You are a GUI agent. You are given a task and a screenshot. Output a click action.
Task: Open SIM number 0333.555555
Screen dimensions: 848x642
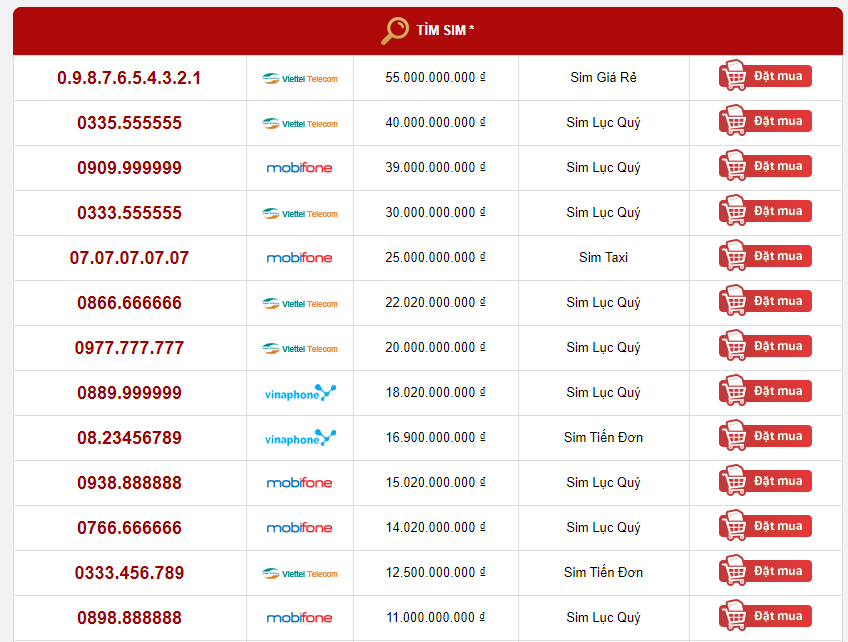tap(129, 213)
